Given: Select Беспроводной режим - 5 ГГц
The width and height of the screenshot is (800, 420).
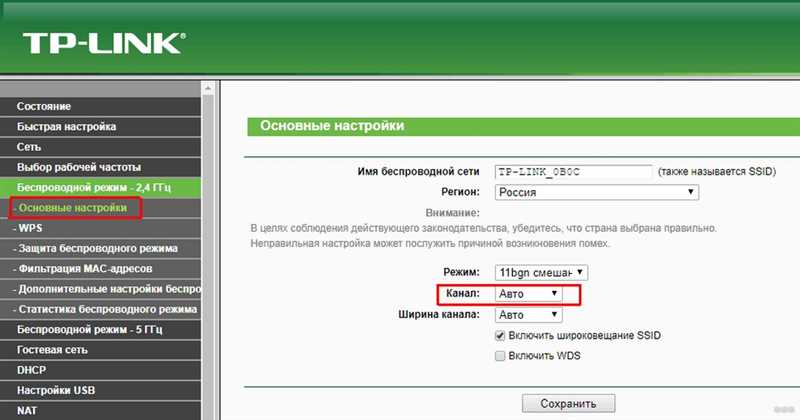Looking at the screenshot, I should point(101,330).
